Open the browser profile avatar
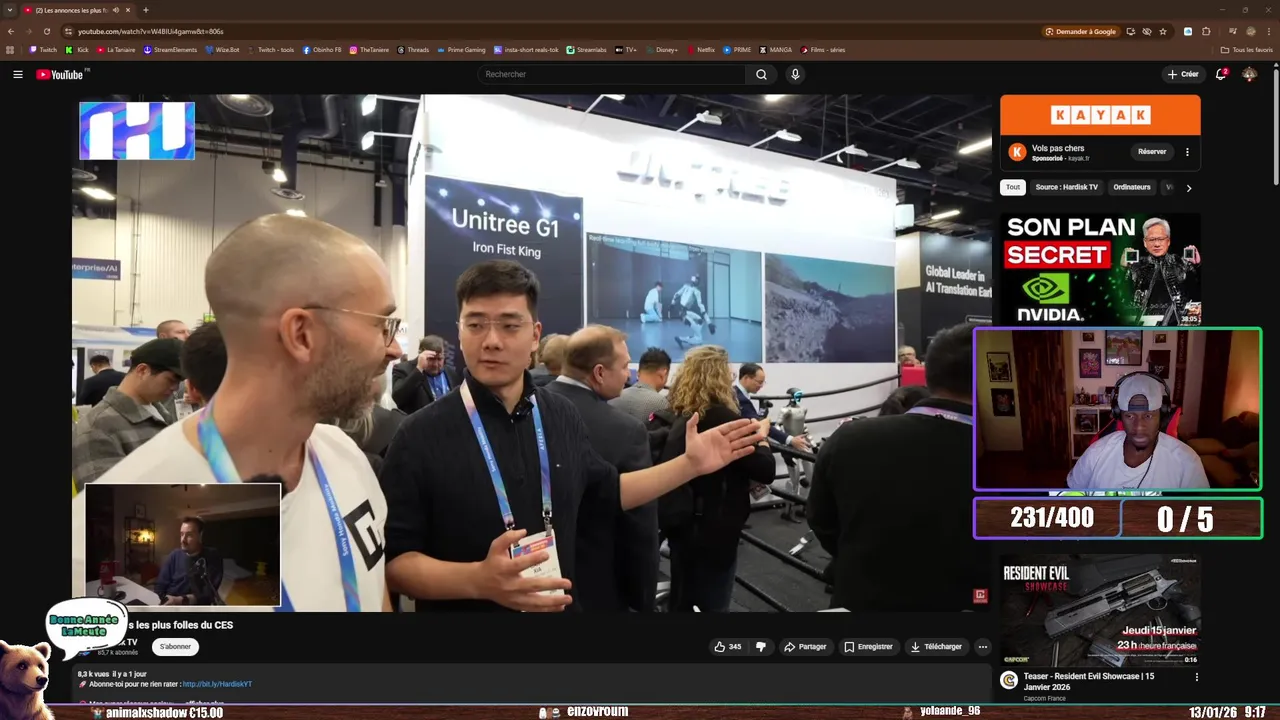The width and height of the screenshot is (1280, 720). pos(1250,31)
